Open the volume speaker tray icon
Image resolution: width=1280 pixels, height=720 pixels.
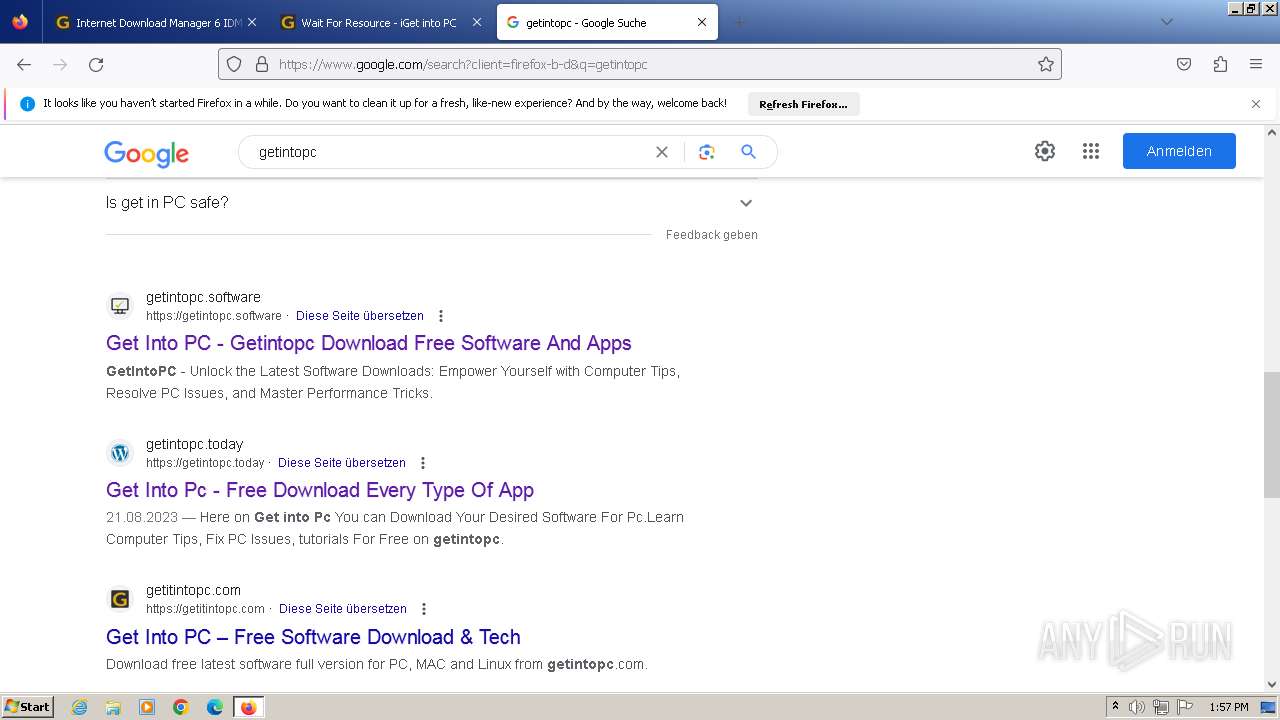point(1137,707)
